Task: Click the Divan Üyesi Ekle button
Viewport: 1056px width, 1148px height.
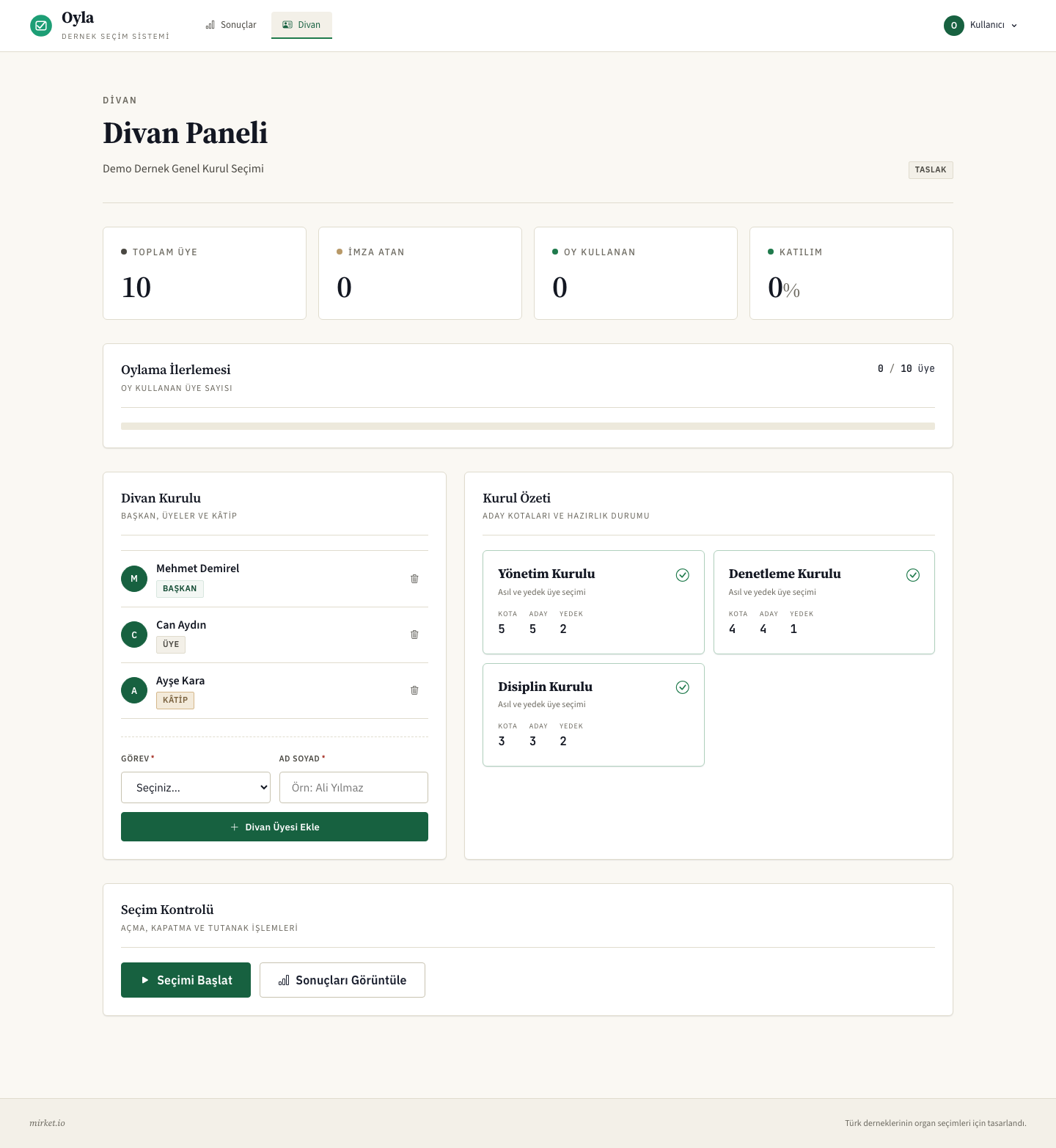Action: click(x=274, y=827)
